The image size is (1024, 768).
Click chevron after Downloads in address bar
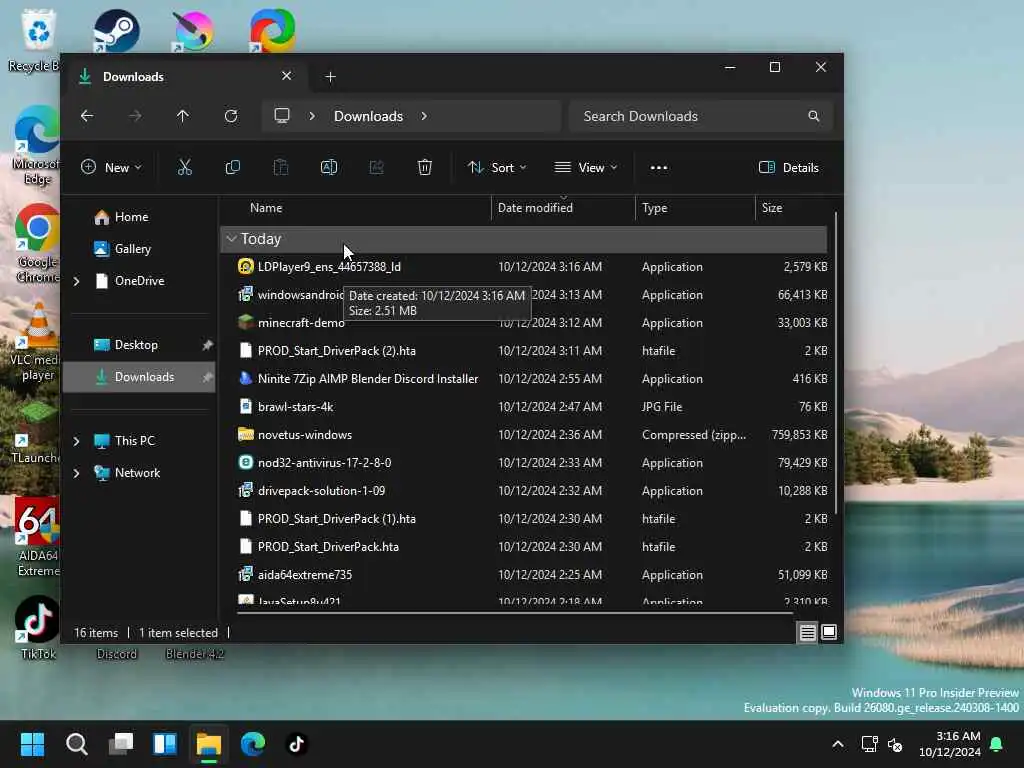click(424, 116)
